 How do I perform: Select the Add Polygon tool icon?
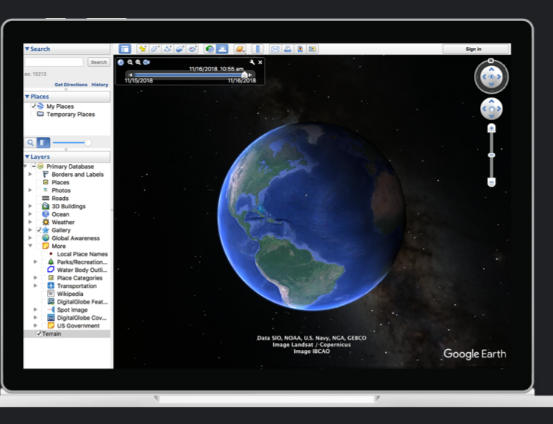click(x=155, y=49)
